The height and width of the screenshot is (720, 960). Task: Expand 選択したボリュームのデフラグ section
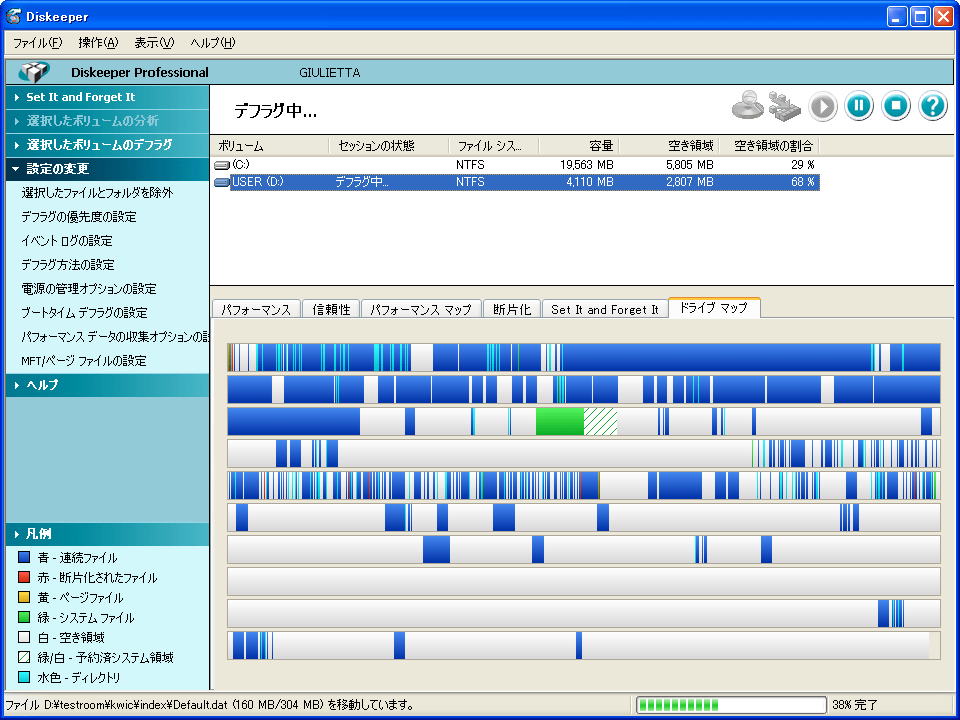pyautogui.click(x=107, y=145)
